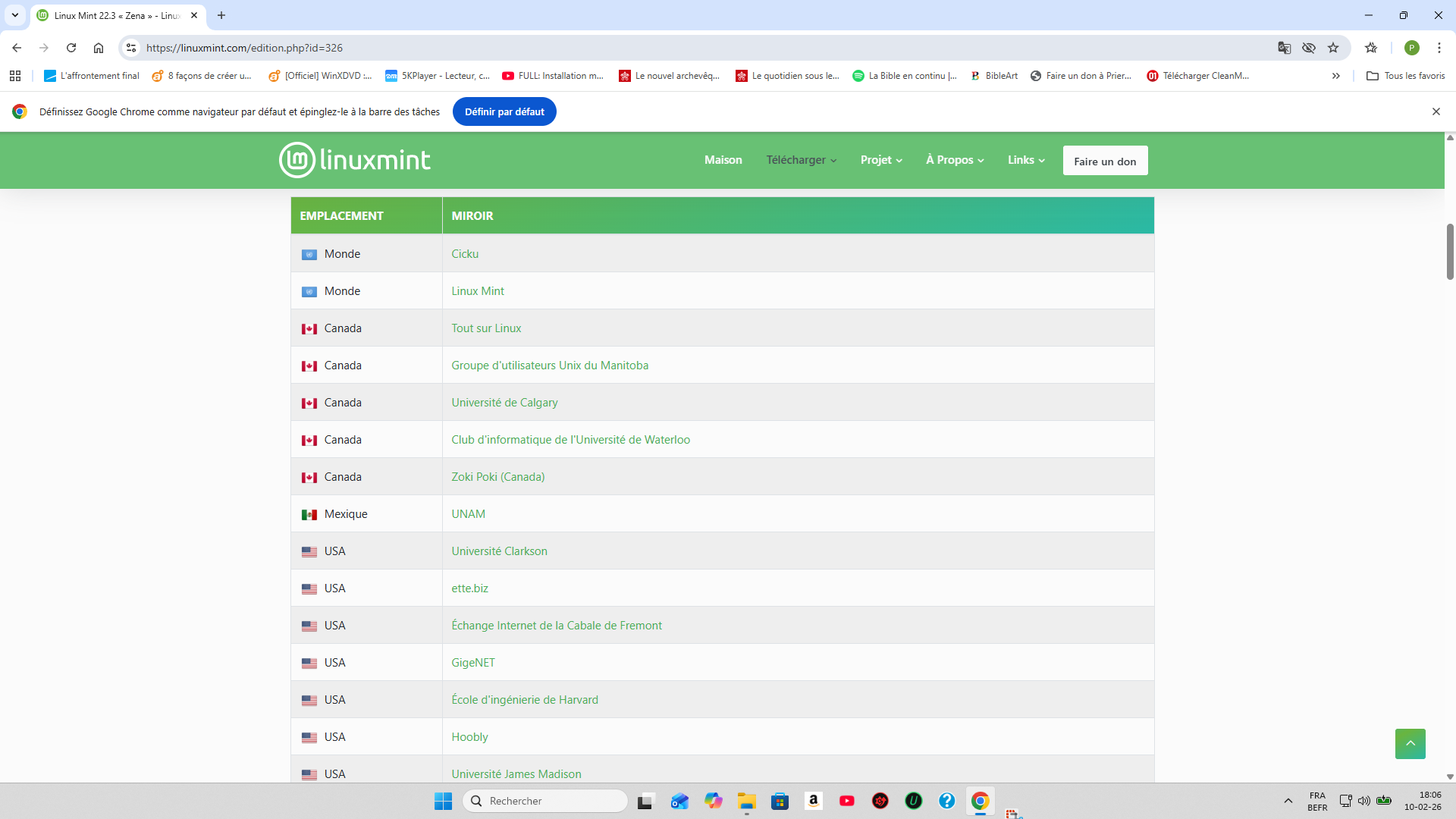This screenshot has height=819, width=1456.
Task: Open the Chrome three-dot menu
Action: point(1439,48)
